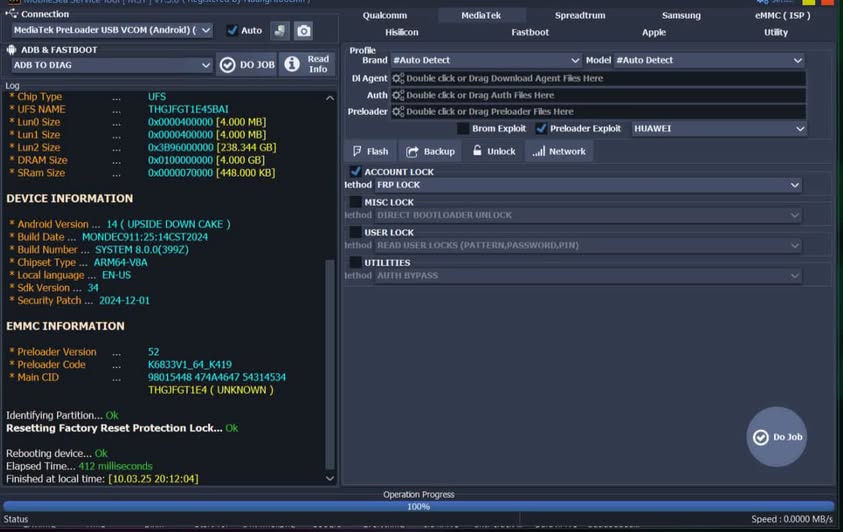Switch to the Fastboot tab
The height and width of the screenshot is (532, 843).
pyautogui.click(x=530, y=32)
